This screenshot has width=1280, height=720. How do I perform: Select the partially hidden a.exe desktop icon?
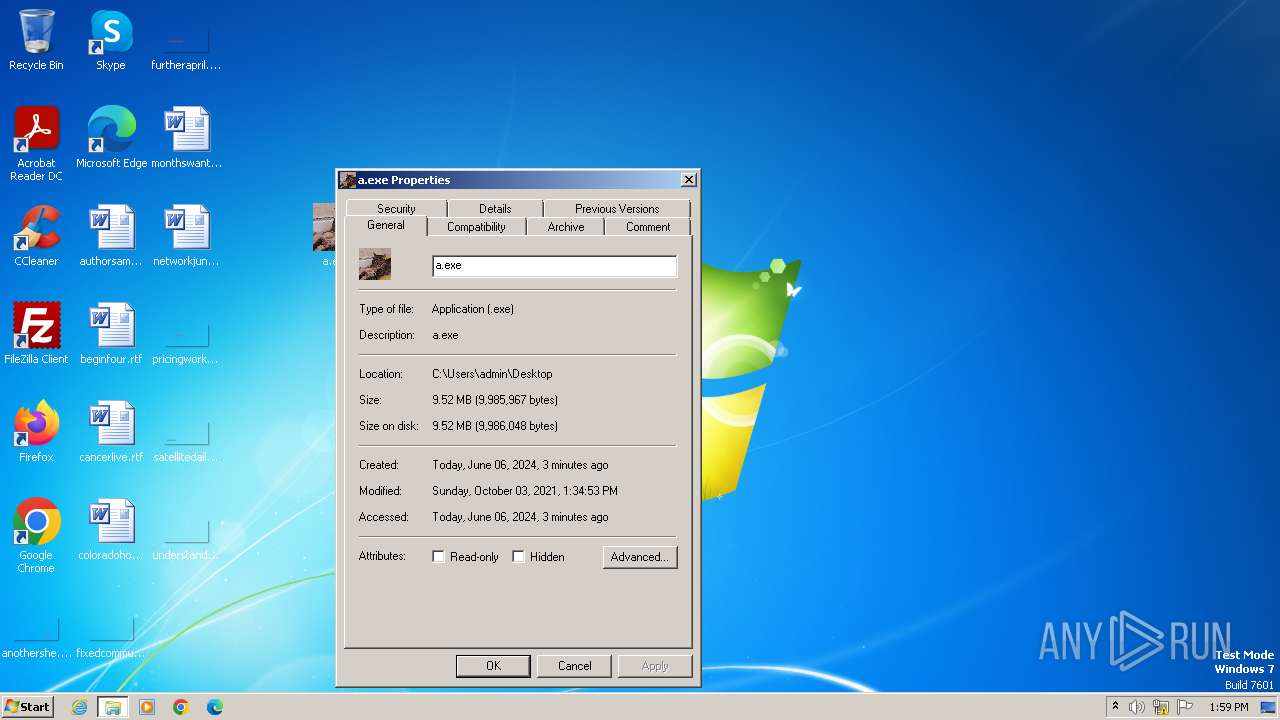[x=324, y=234]
